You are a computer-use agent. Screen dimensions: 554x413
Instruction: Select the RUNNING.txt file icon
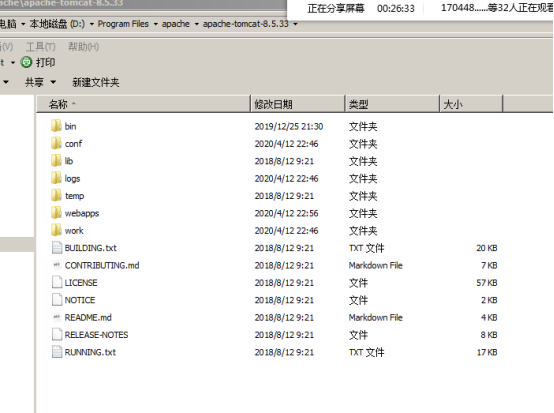(57, 352)
